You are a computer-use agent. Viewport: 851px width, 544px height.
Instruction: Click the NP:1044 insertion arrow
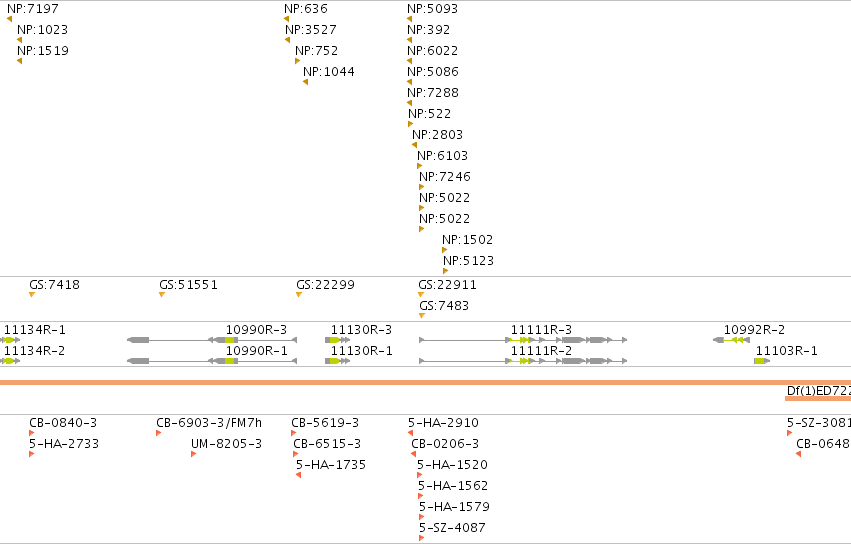306,82
